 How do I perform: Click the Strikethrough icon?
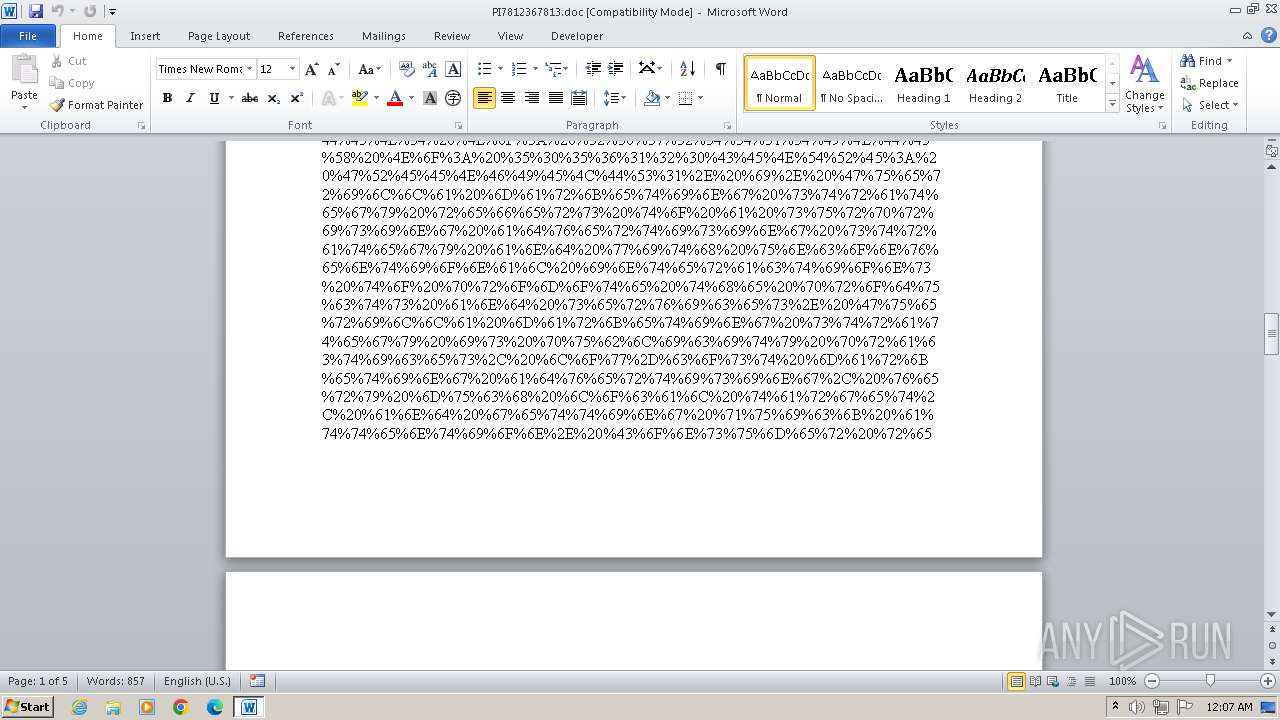[x=250, y=98]
